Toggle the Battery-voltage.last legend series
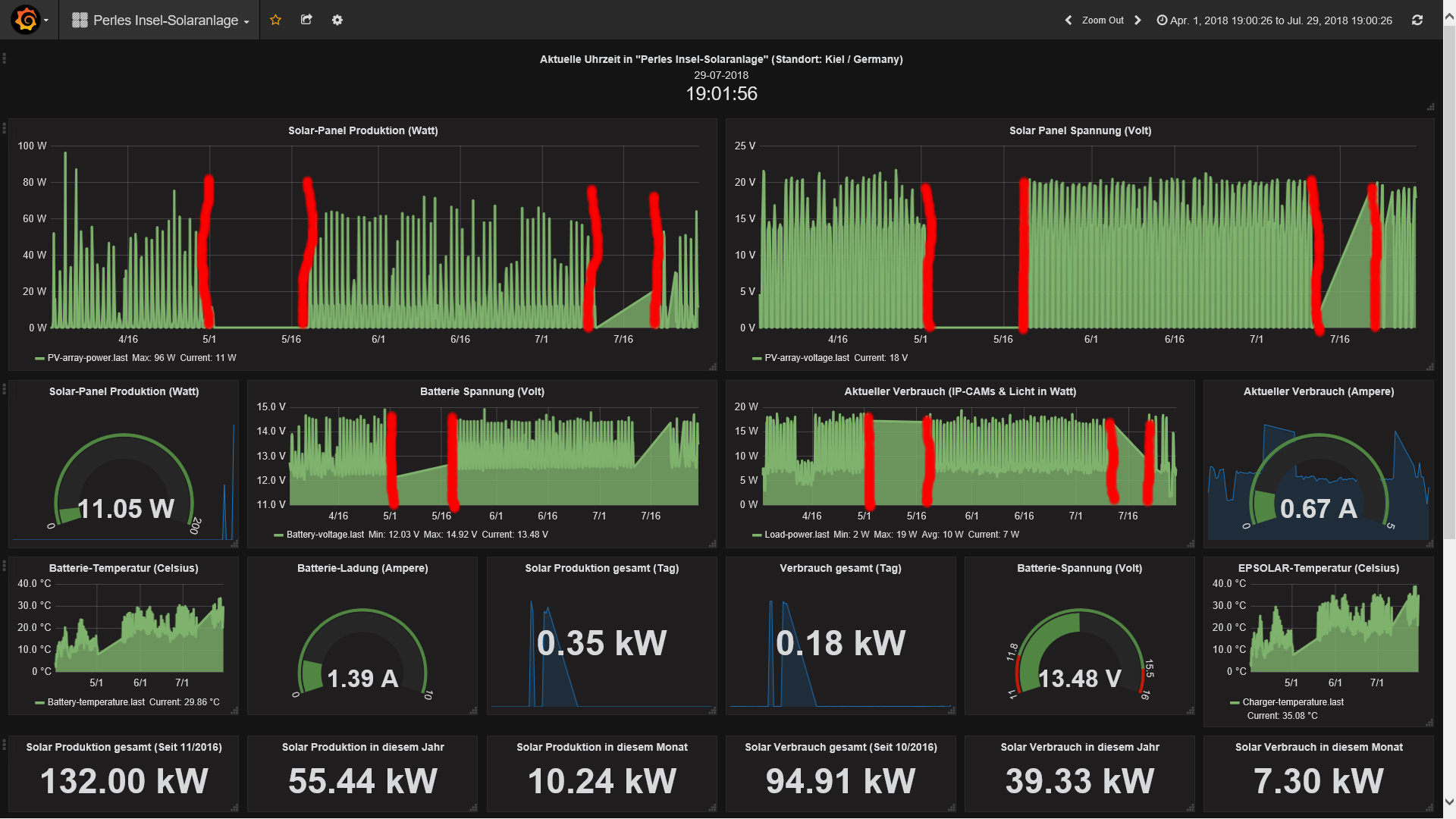The height and width of the screenshot is (819, 1456). pos(325,535)
